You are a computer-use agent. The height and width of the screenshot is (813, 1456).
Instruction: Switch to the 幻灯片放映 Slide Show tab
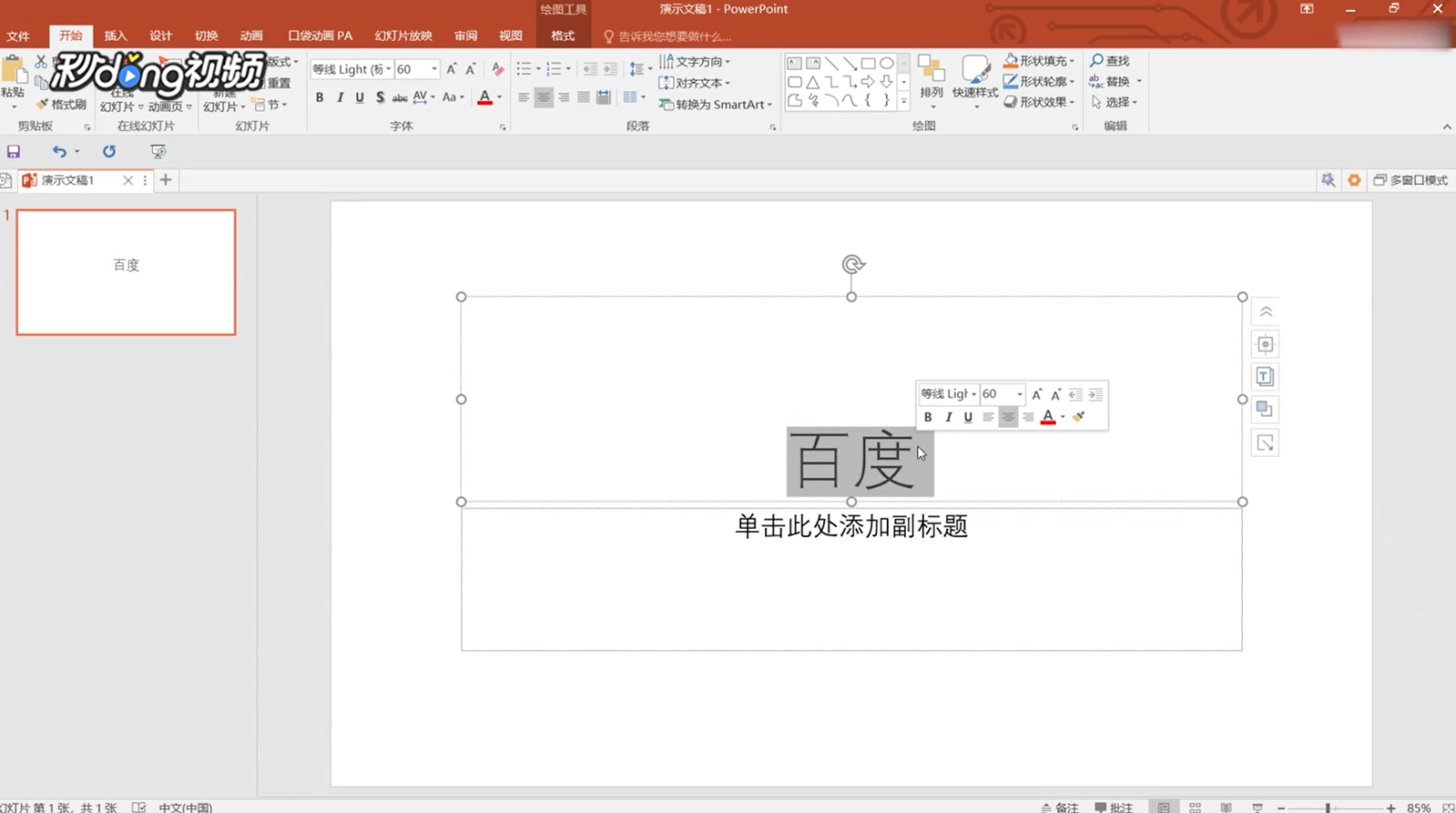[403, 36]
